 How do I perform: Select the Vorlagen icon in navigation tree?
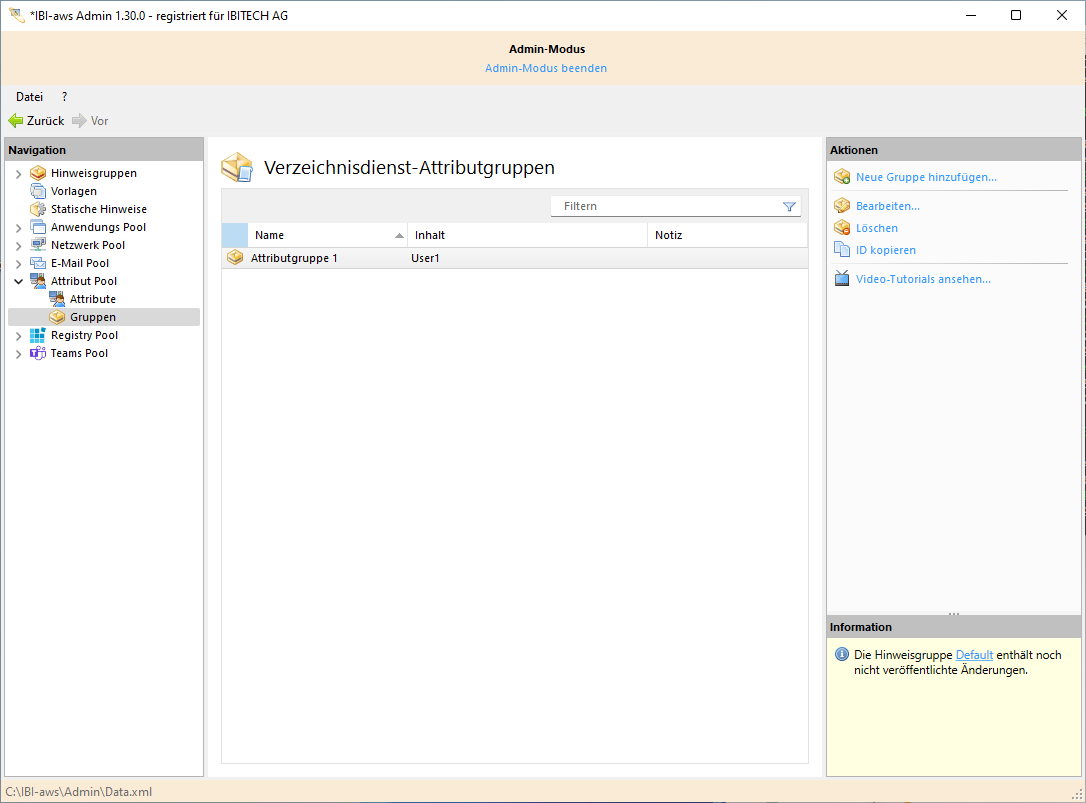point(38,191)
